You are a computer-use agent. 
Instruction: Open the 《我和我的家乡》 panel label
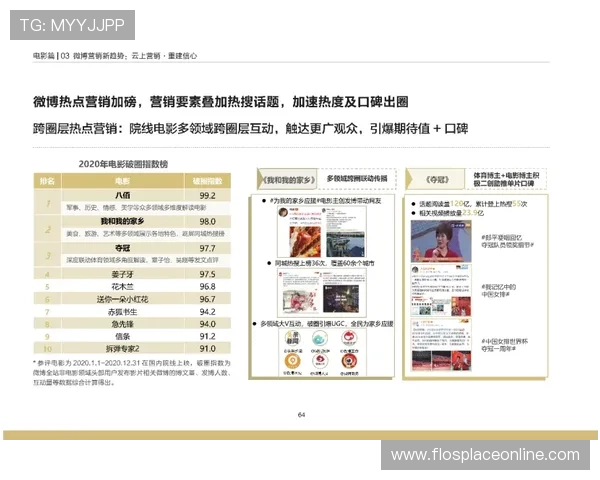click(x=287, y=179)
